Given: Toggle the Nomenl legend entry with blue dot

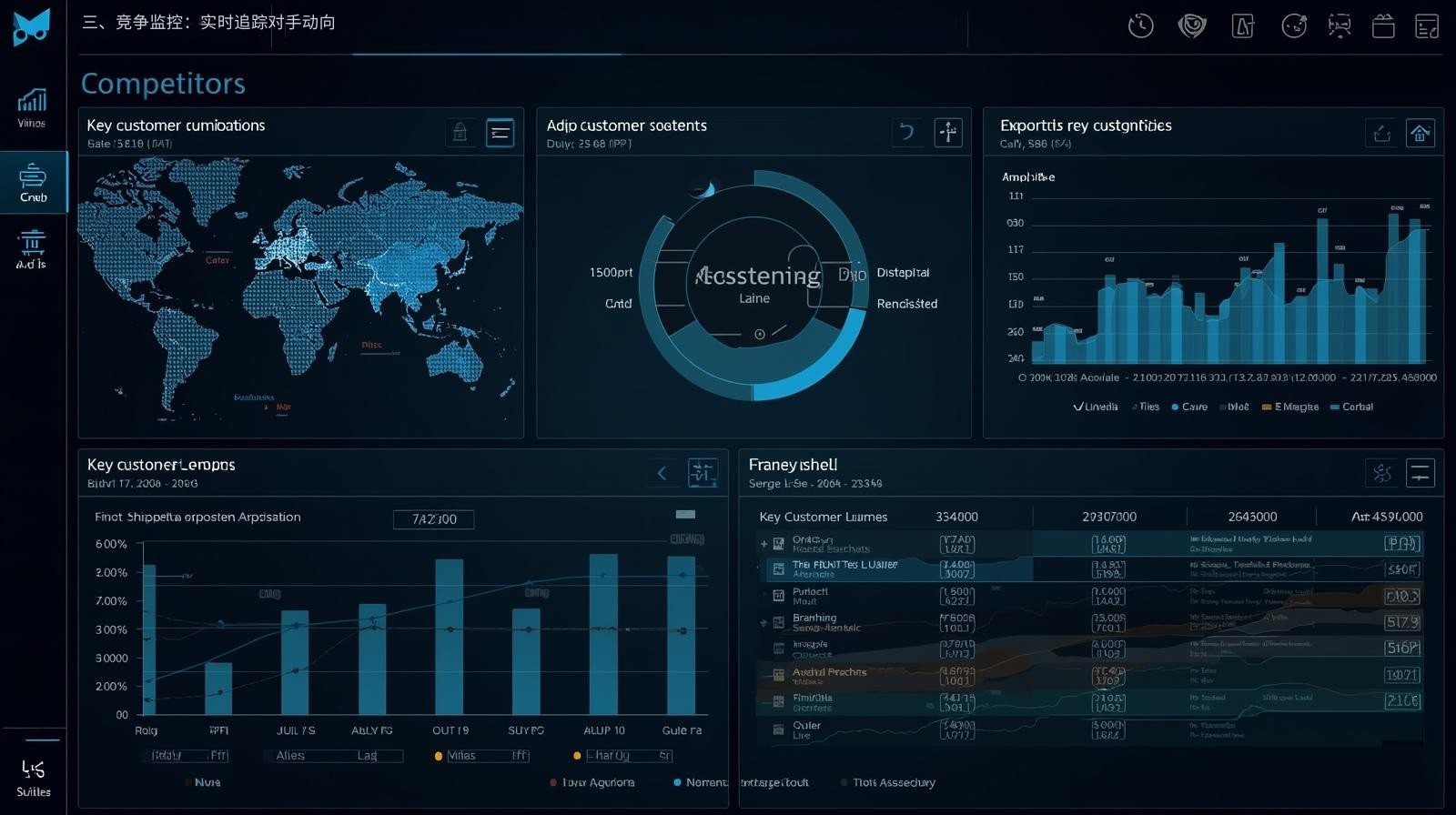Looking at the screenshot, I should coord(700,782).
